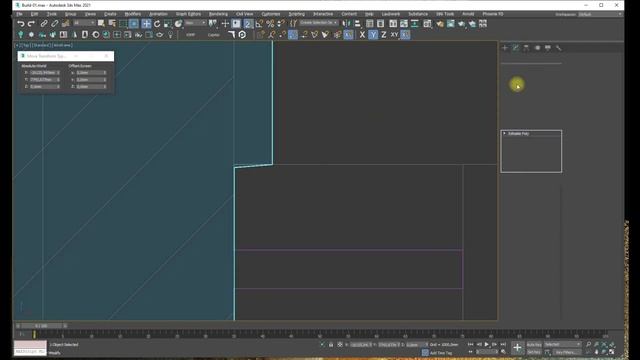640x360 pixels.
Task: Toggle the Selection Lock padlock icon
Action: click(331, 345)
